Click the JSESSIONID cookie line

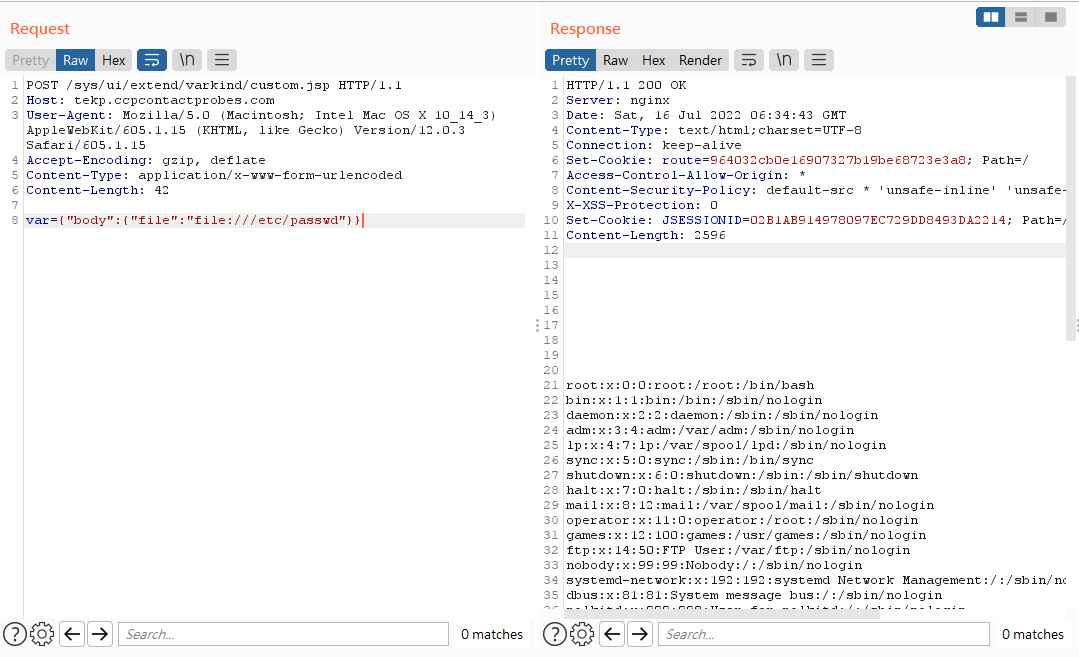815,220
